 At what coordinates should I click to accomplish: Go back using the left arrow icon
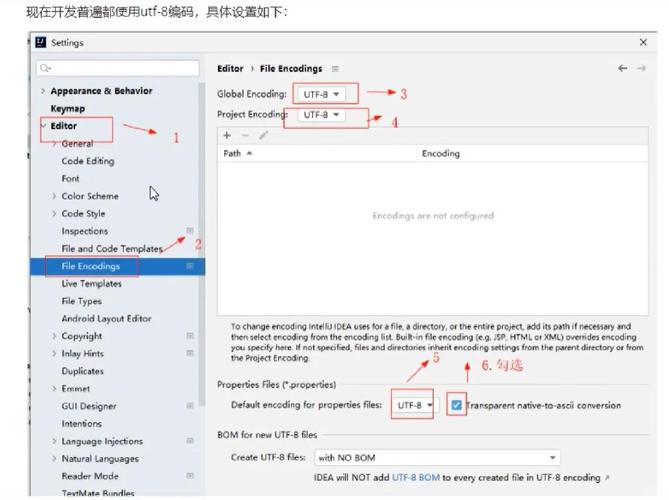click(x=622, y=68)
